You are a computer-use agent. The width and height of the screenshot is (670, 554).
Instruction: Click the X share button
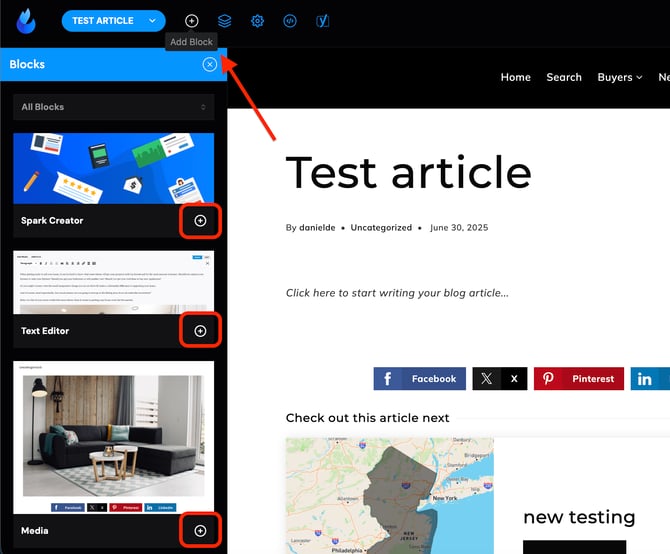click(500, 379)
